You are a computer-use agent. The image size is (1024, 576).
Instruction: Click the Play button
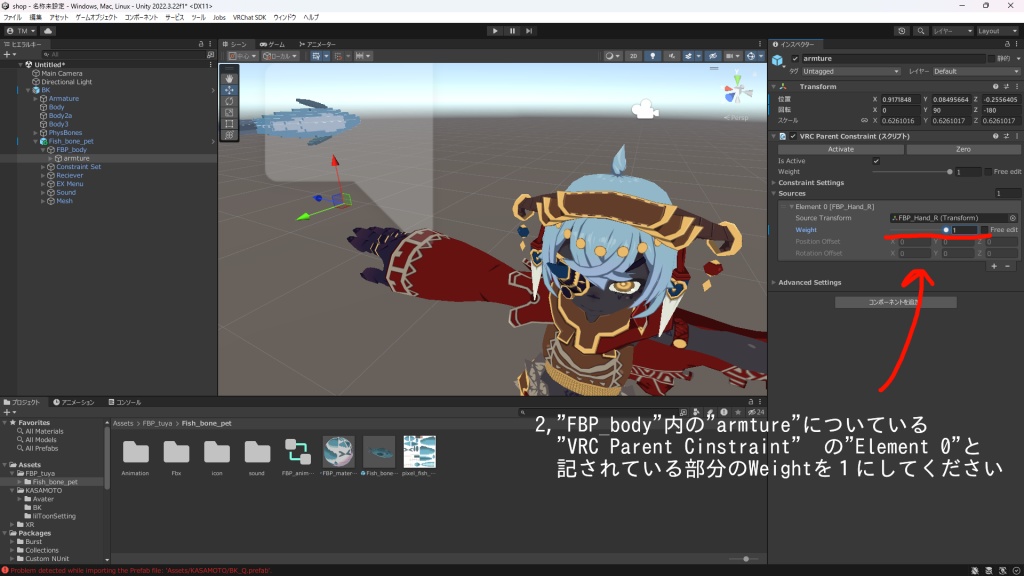click(495, 31)
